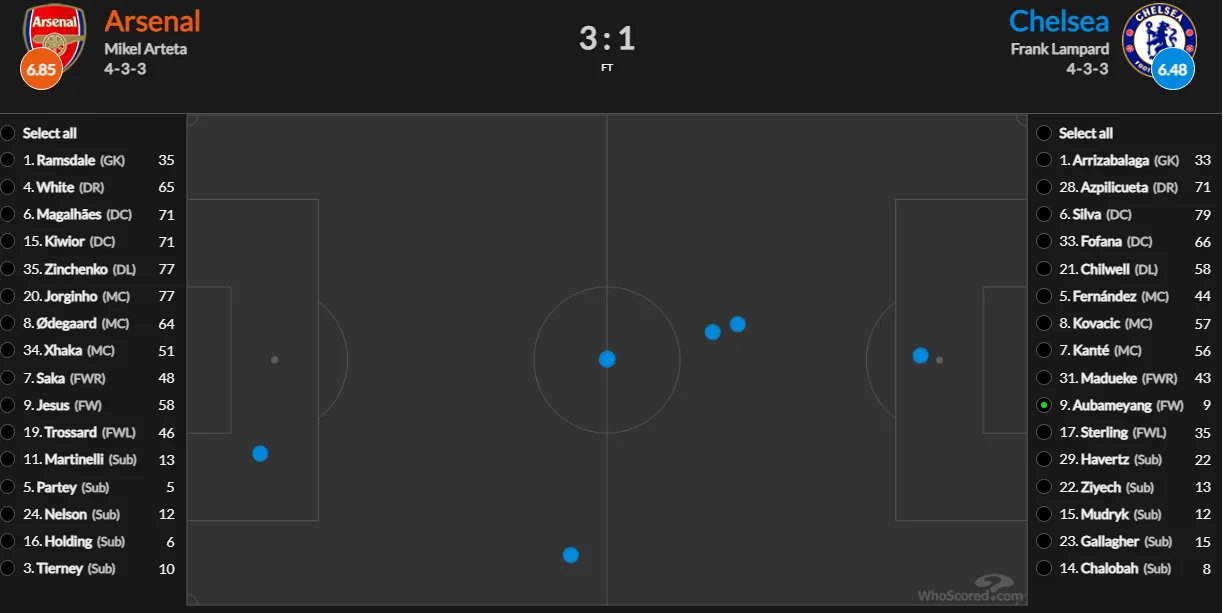The width and height of the screenshot is (1223, 613).
Task: Click the blue dot in left penalty area
Action: pos(260,453)
